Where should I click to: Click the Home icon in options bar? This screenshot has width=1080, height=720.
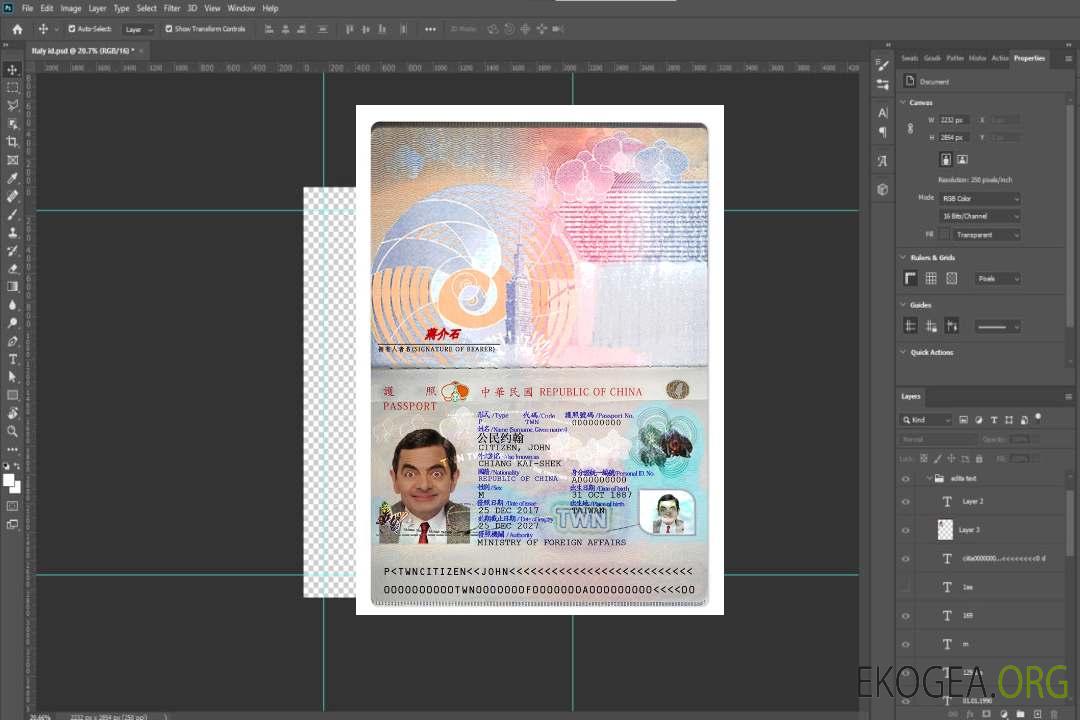[17, 29]
